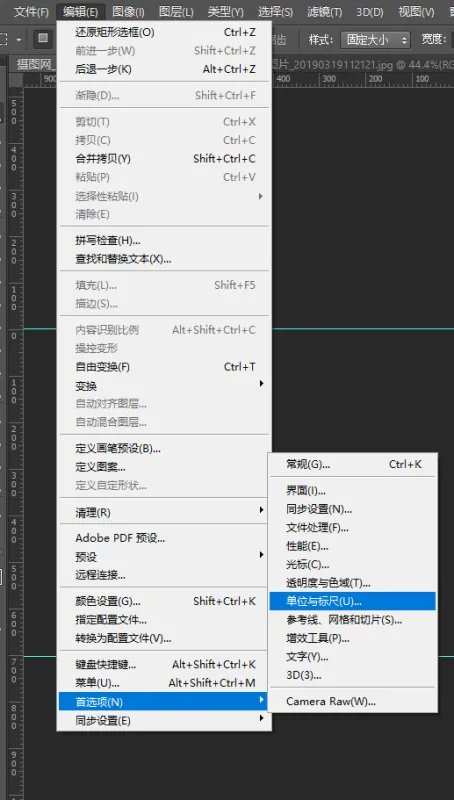
Task: Select 后退一步(K) menu entry
Action: [164, 69]
